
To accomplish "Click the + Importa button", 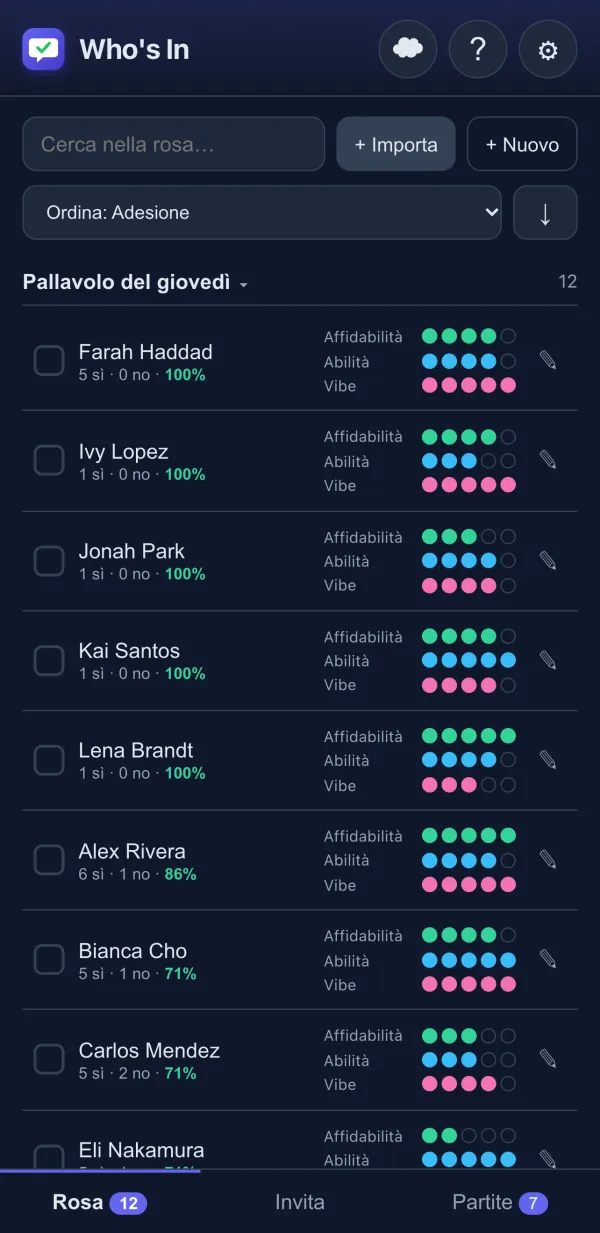I will pyautogui.click(x=396, y=144).
